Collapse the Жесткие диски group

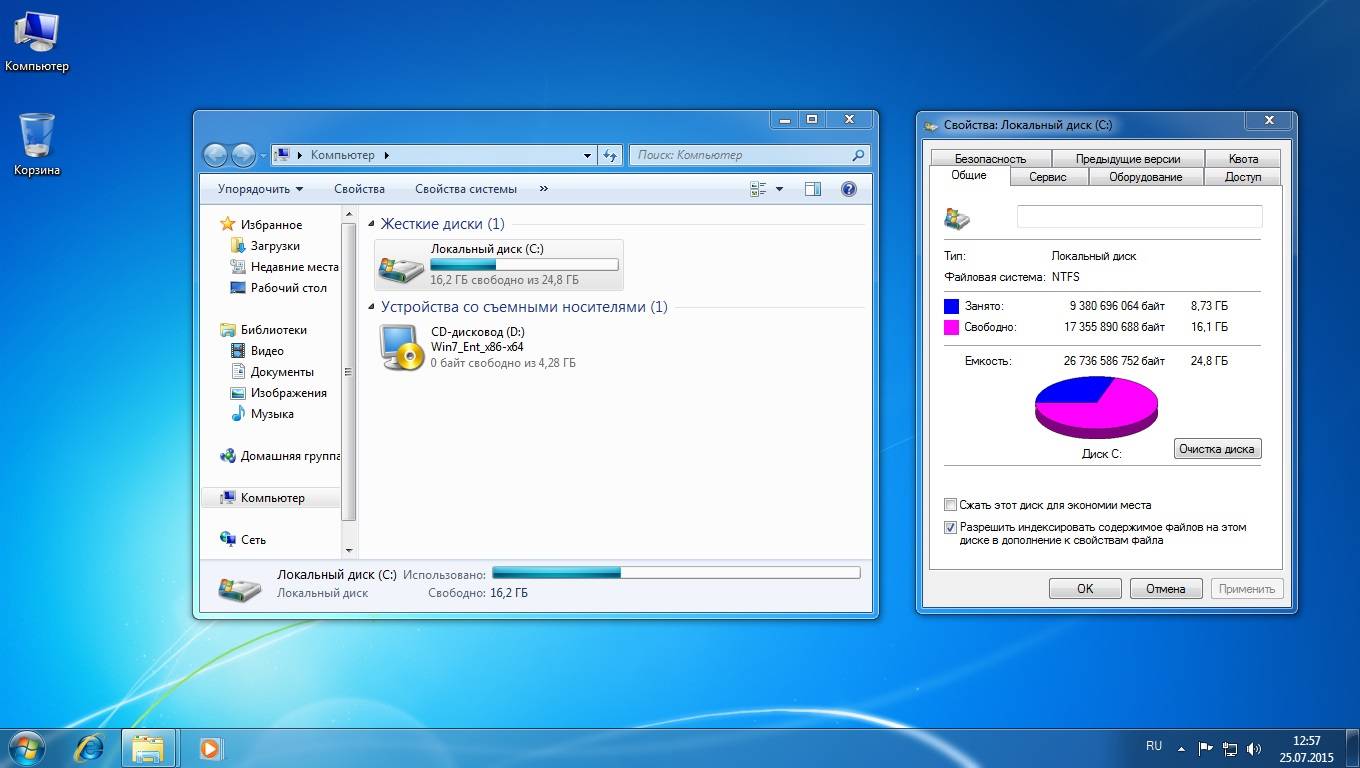(372, 225)
